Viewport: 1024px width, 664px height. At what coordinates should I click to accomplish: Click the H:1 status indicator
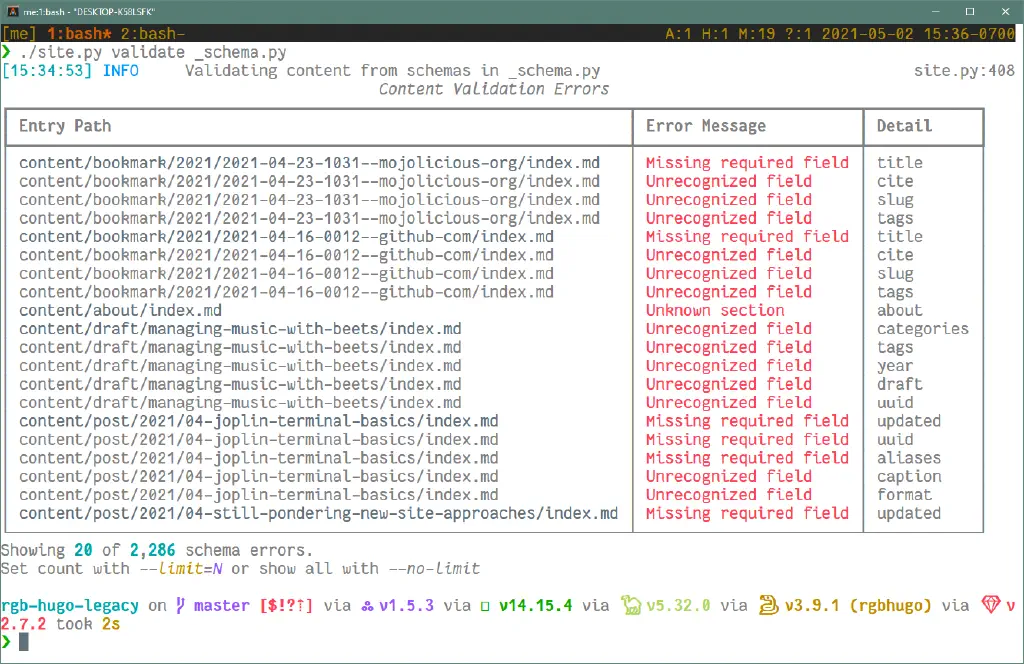point(715,33)
